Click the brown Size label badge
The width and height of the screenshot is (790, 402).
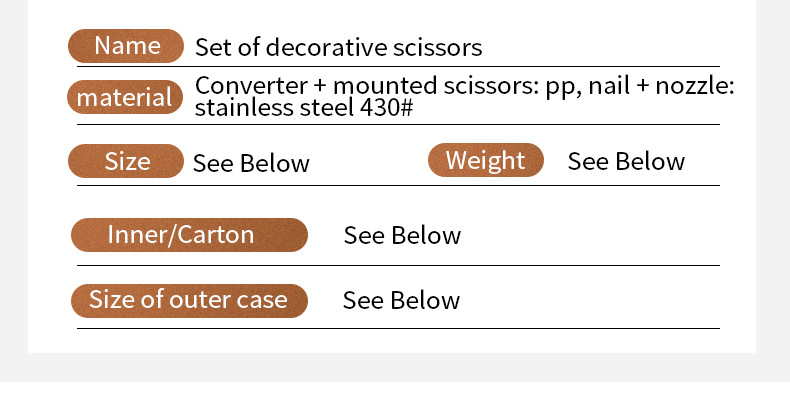126,161
